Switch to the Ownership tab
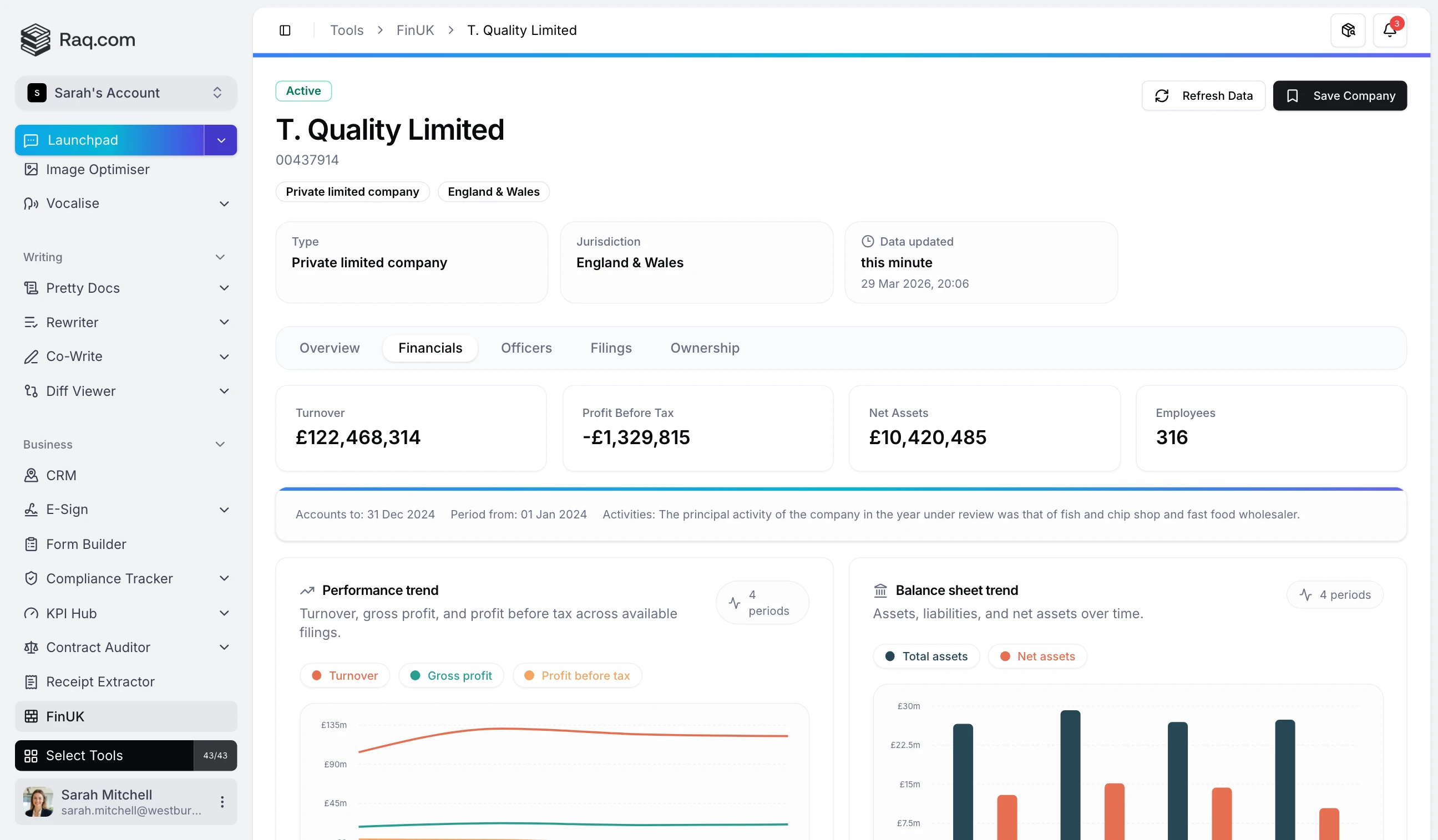Image resolution: width=1438 pixels, height=840 pixels. coord(704,348)
